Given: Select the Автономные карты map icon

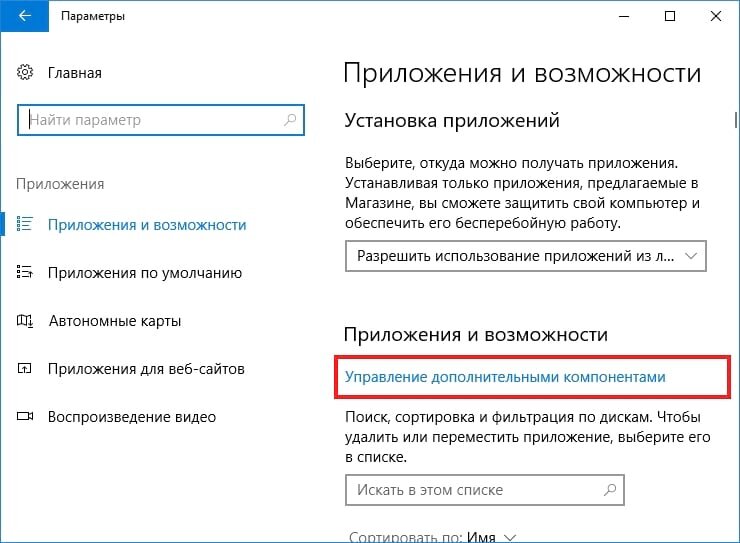Looking at the screenshot, I should 25,321.
